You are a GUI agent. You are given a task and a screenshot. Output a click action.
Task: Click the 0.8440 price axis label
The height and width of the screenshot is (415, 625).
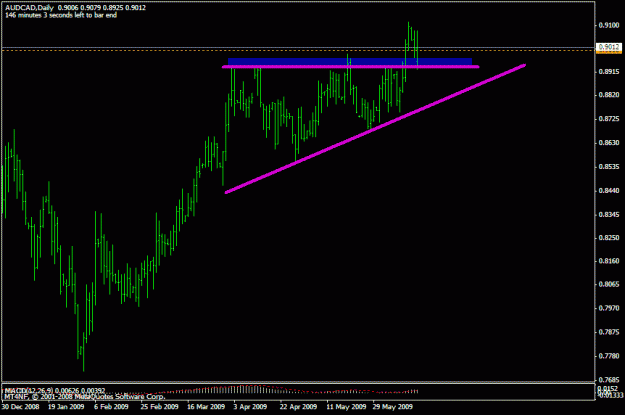pyautogui.click(x=609, y=191)
